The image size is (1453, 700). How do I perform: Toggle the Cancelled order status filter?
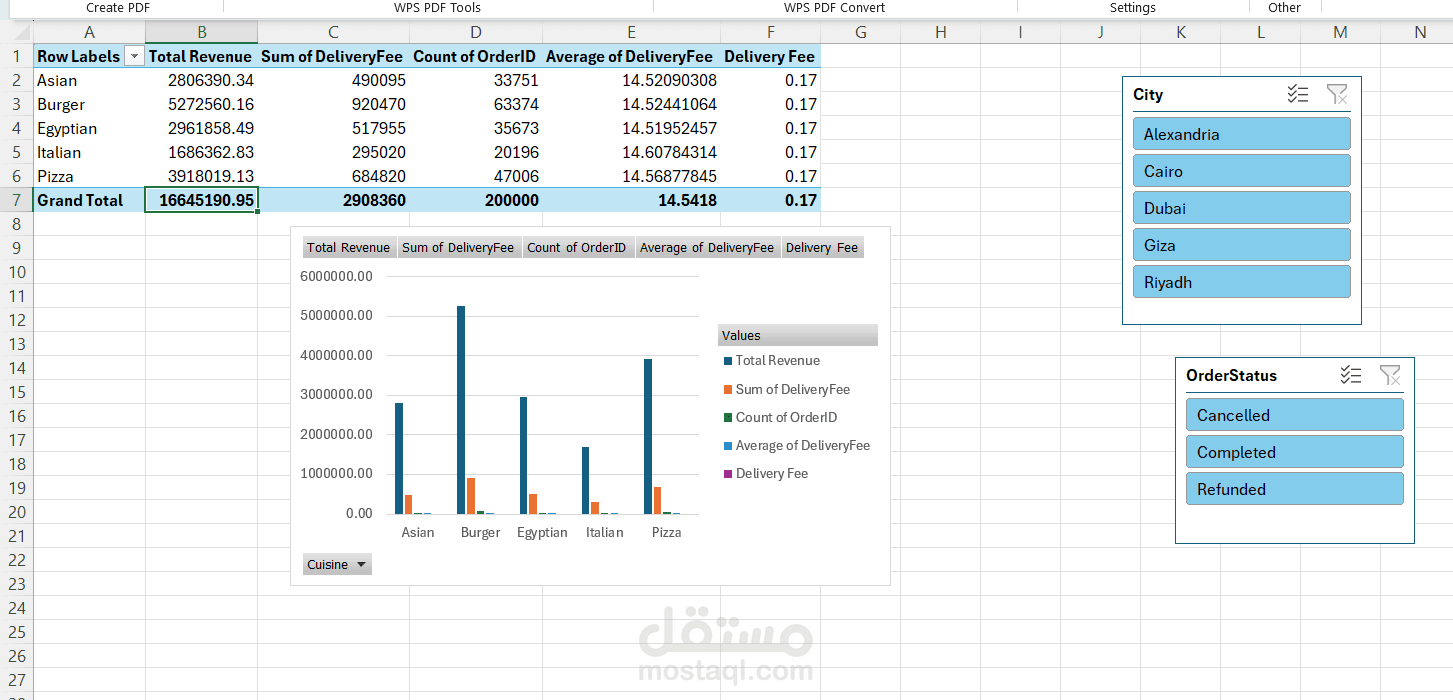[1294, 415]
